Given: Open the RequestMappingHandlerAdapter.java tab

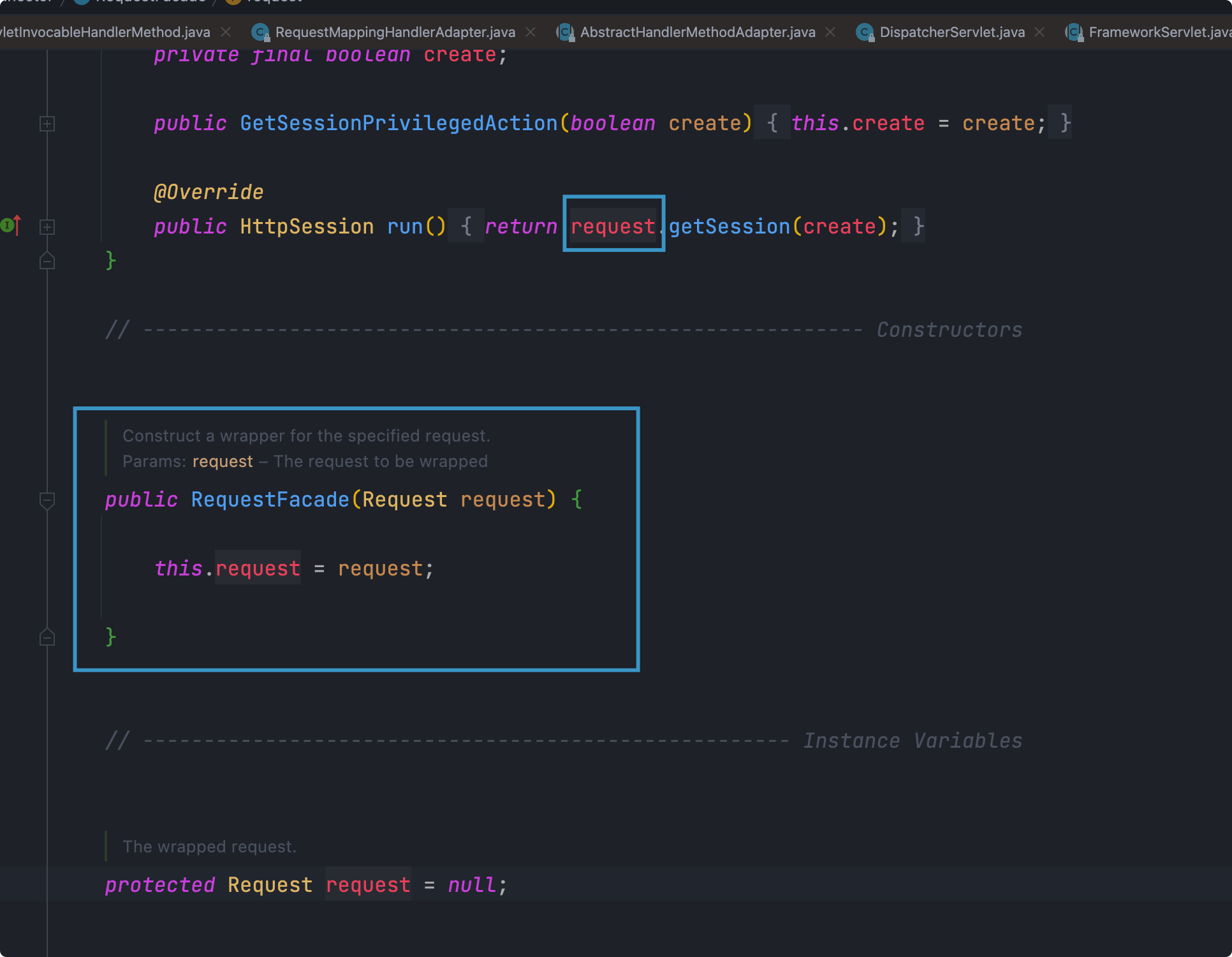Looking at the screenshot, I should (395, 32).
